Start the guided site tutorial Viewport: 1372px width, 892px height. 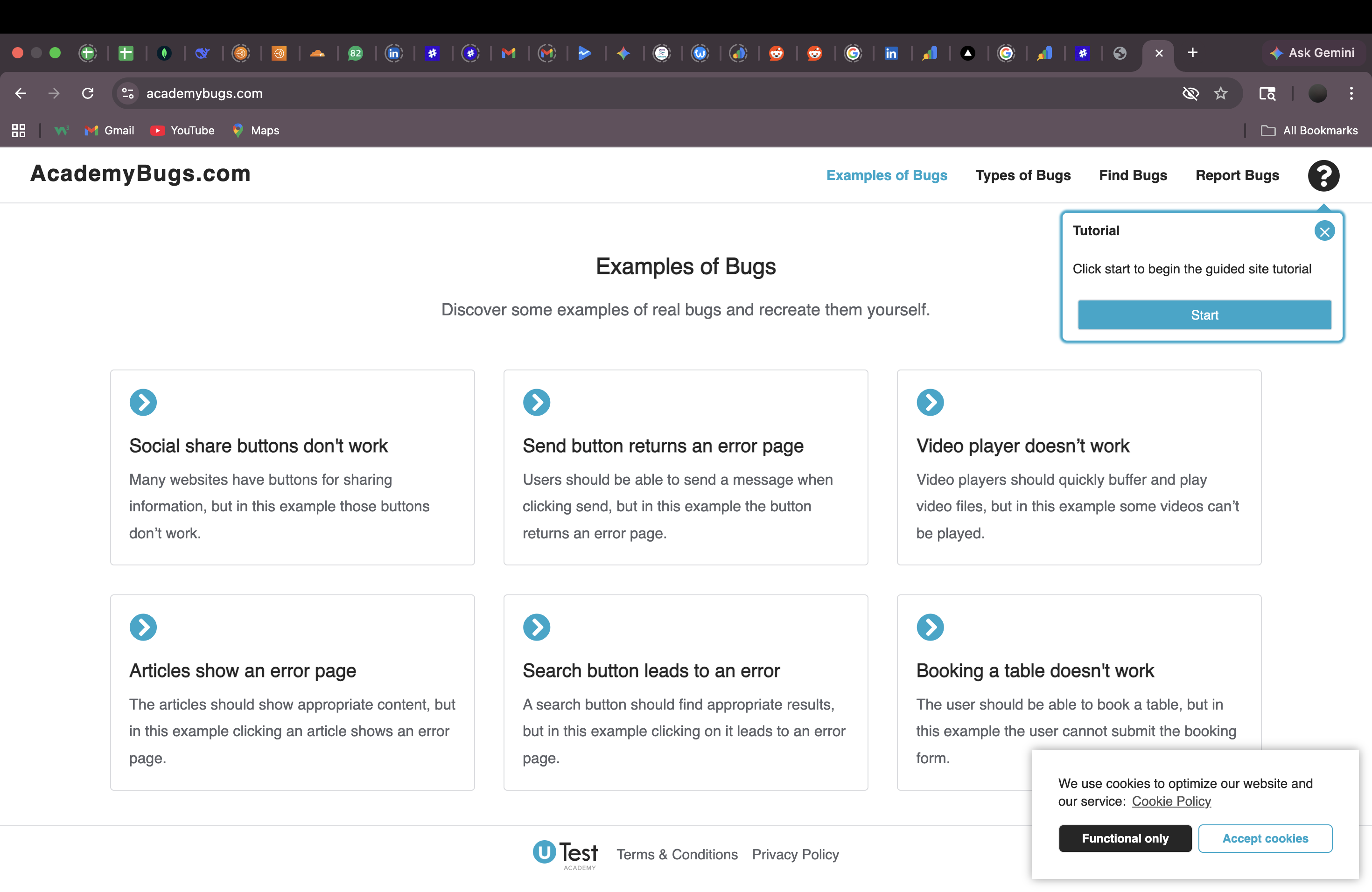(x=1204, y=314)
